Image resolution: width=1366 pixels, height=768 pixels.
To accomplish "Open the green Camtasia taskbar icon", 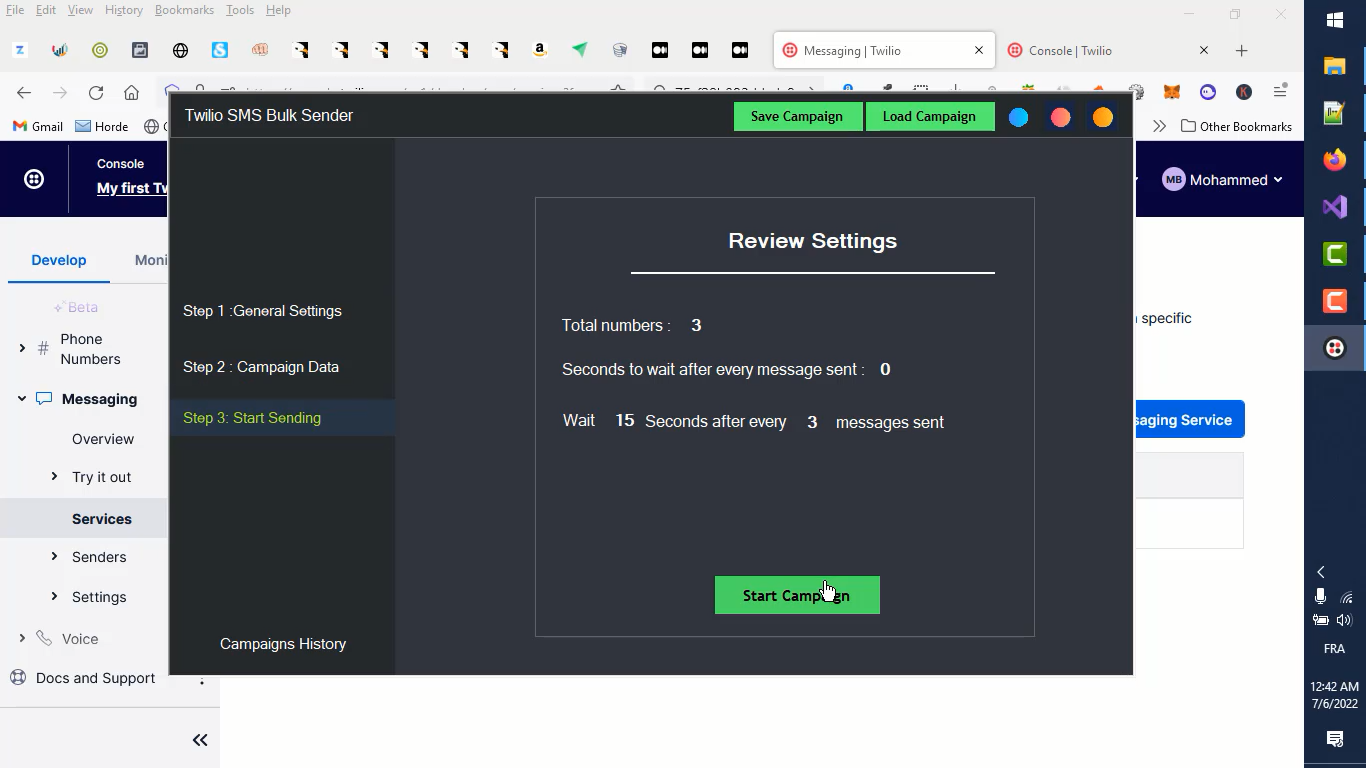I will (x=1335, y=254).
